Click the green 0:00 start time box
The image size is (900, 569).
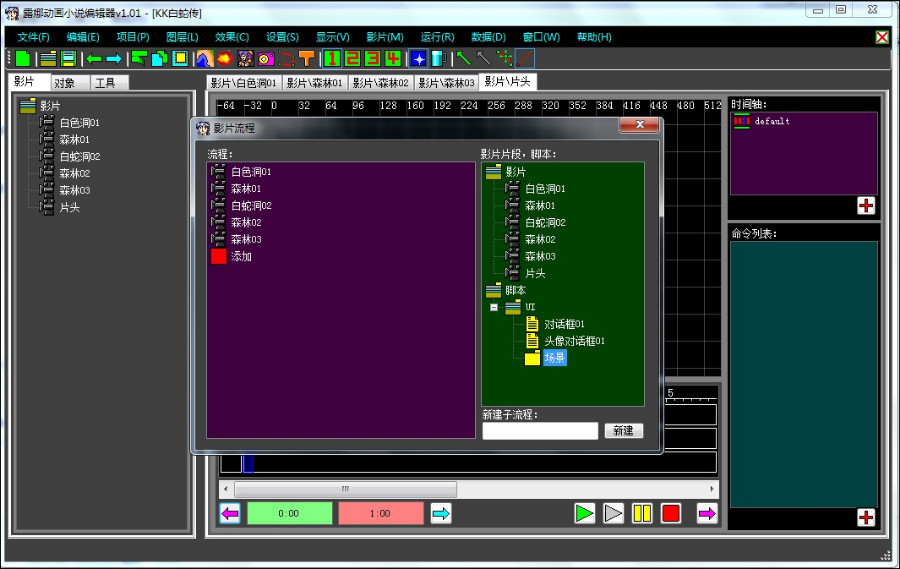coord(289,514)
